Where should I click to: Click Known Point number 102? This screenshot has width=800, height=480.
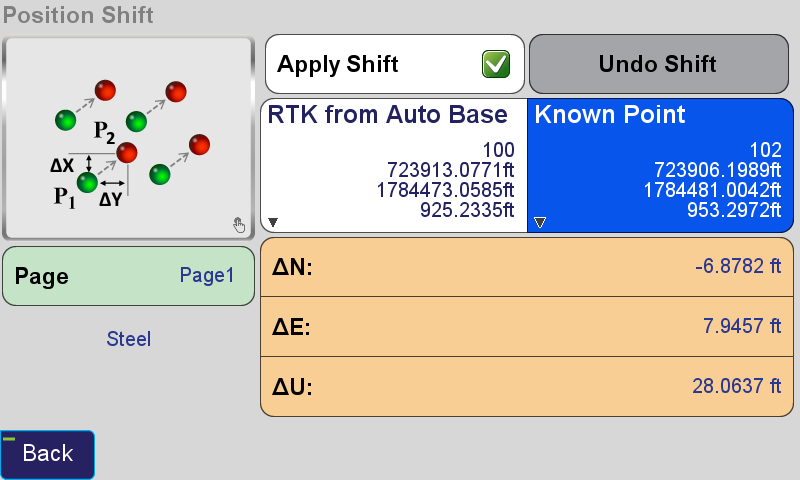[765, 150]
